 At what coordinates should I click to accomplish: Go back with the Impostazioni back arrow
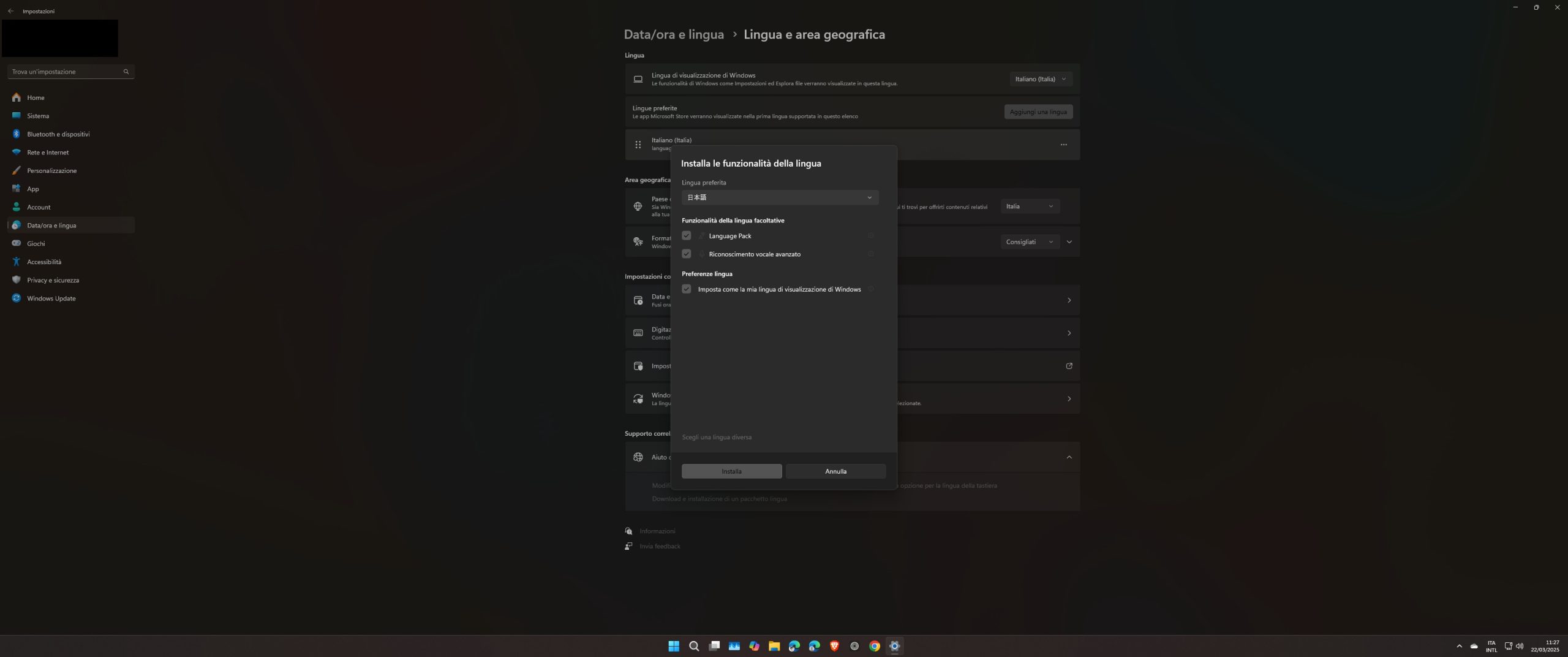coord(10,11)
